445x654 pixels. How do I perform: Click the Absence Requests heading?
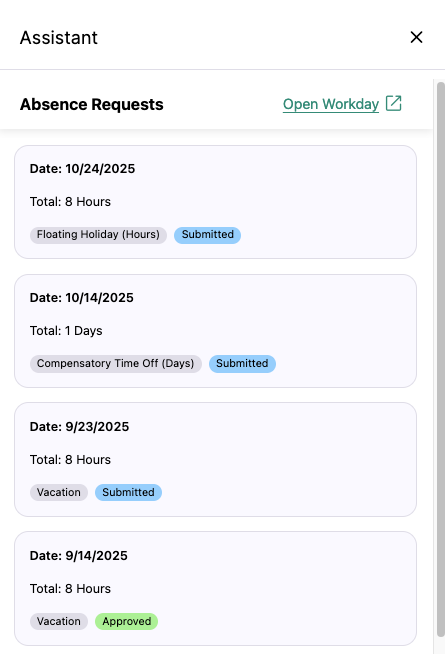[92, 104]
